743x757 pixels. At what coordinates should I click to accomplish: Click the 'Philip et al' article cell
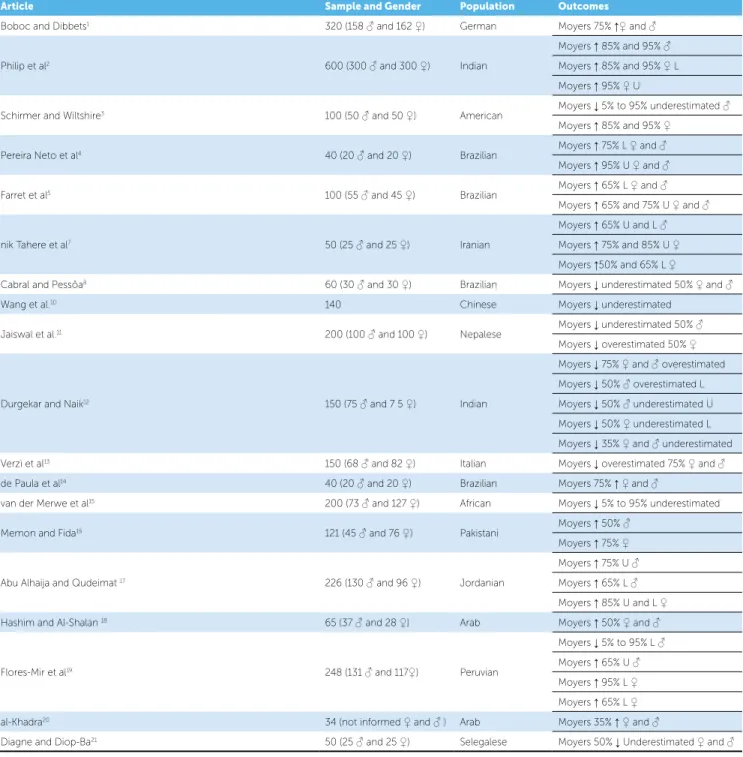point(25,66)
